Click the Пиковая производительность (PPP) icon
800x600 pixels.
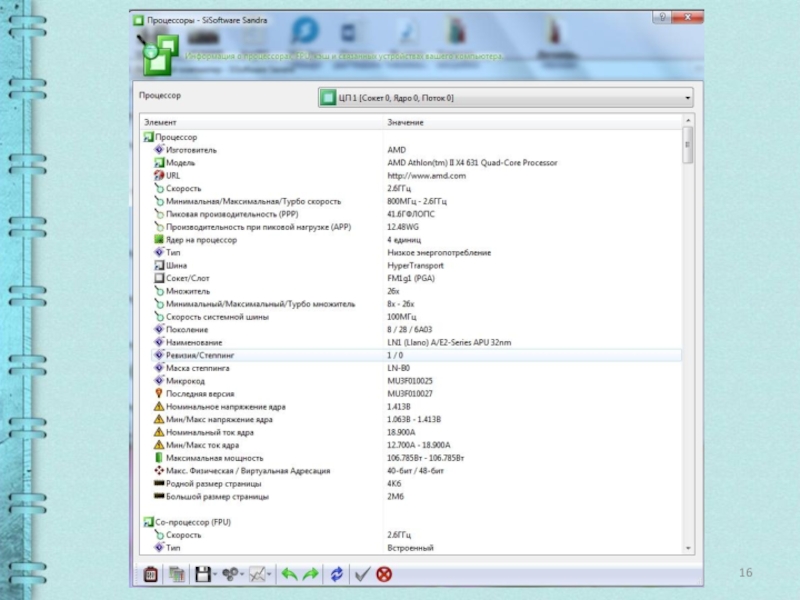(x=159, y=214)
